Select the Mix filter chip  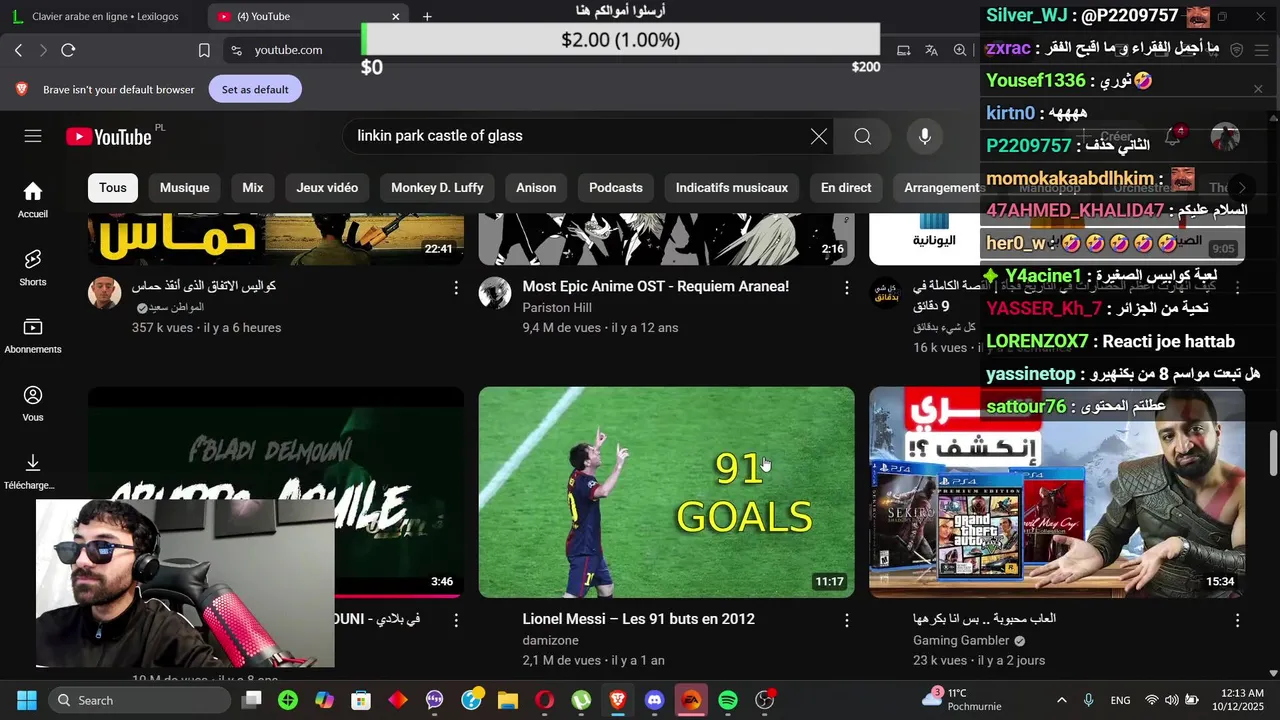coord(253,188)
